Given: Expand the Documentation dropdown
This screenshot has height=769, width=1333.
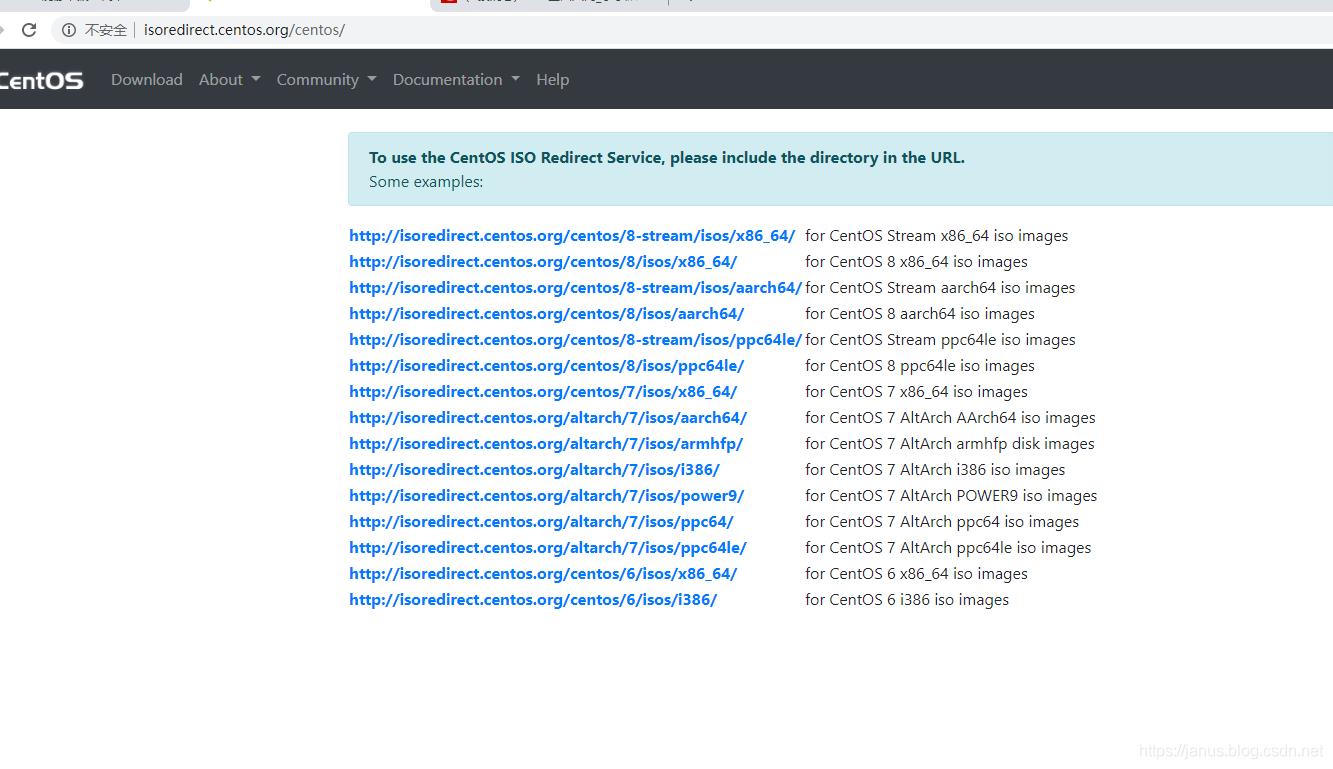Looking at the screenshot, I should 456,80.
